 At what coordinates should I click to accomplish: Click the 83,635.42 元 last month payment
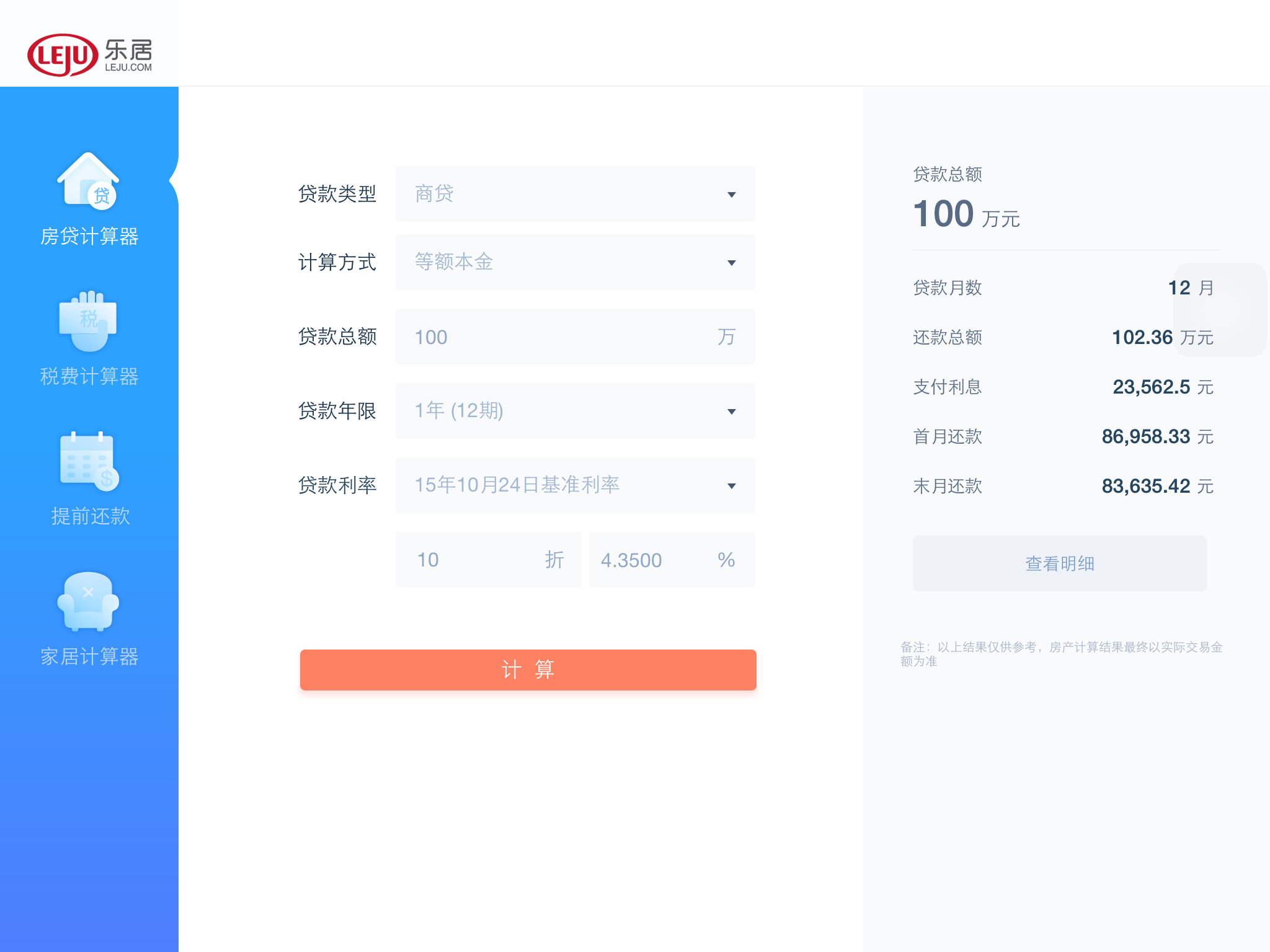pos(1158,486)
